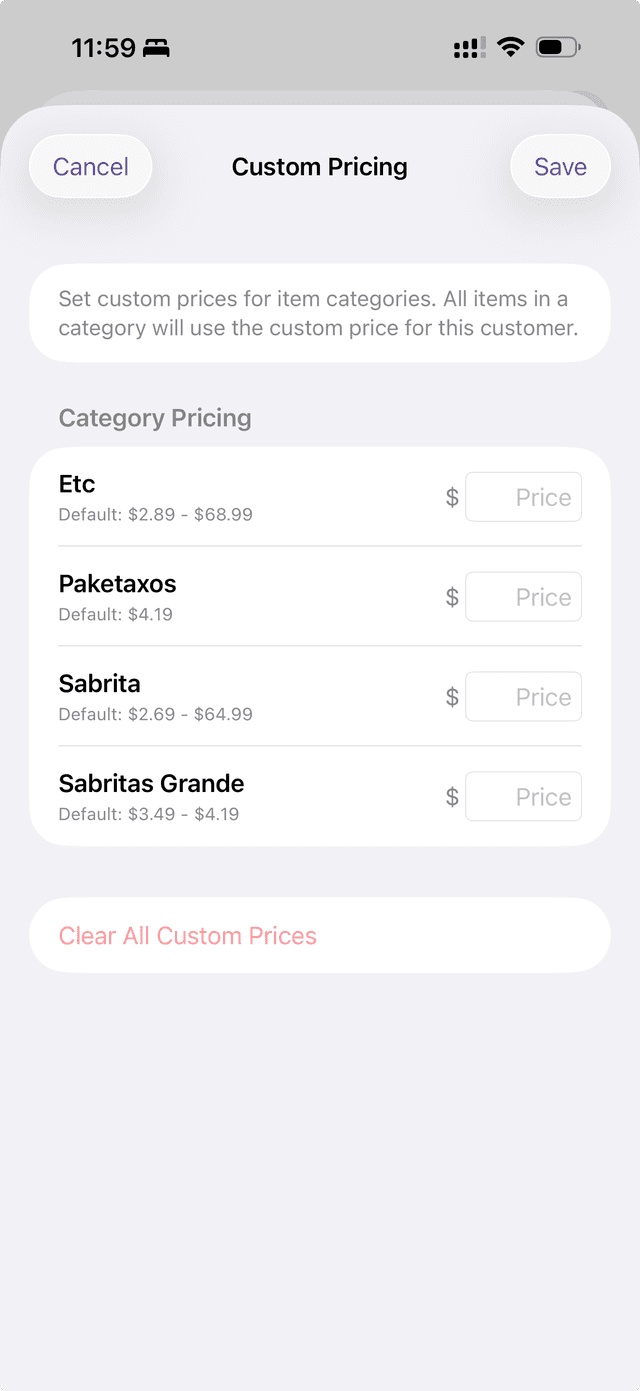Tap the dollar sign beside Etc
This screenshot has height=1391, width=640.
(452, 497)
